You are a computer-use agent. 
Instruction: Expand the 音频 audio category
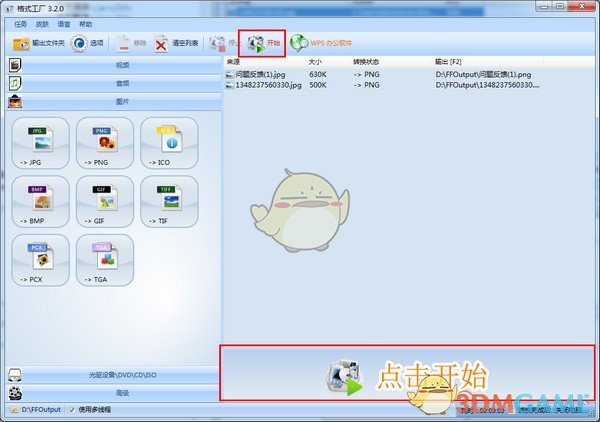click(114, 83)
